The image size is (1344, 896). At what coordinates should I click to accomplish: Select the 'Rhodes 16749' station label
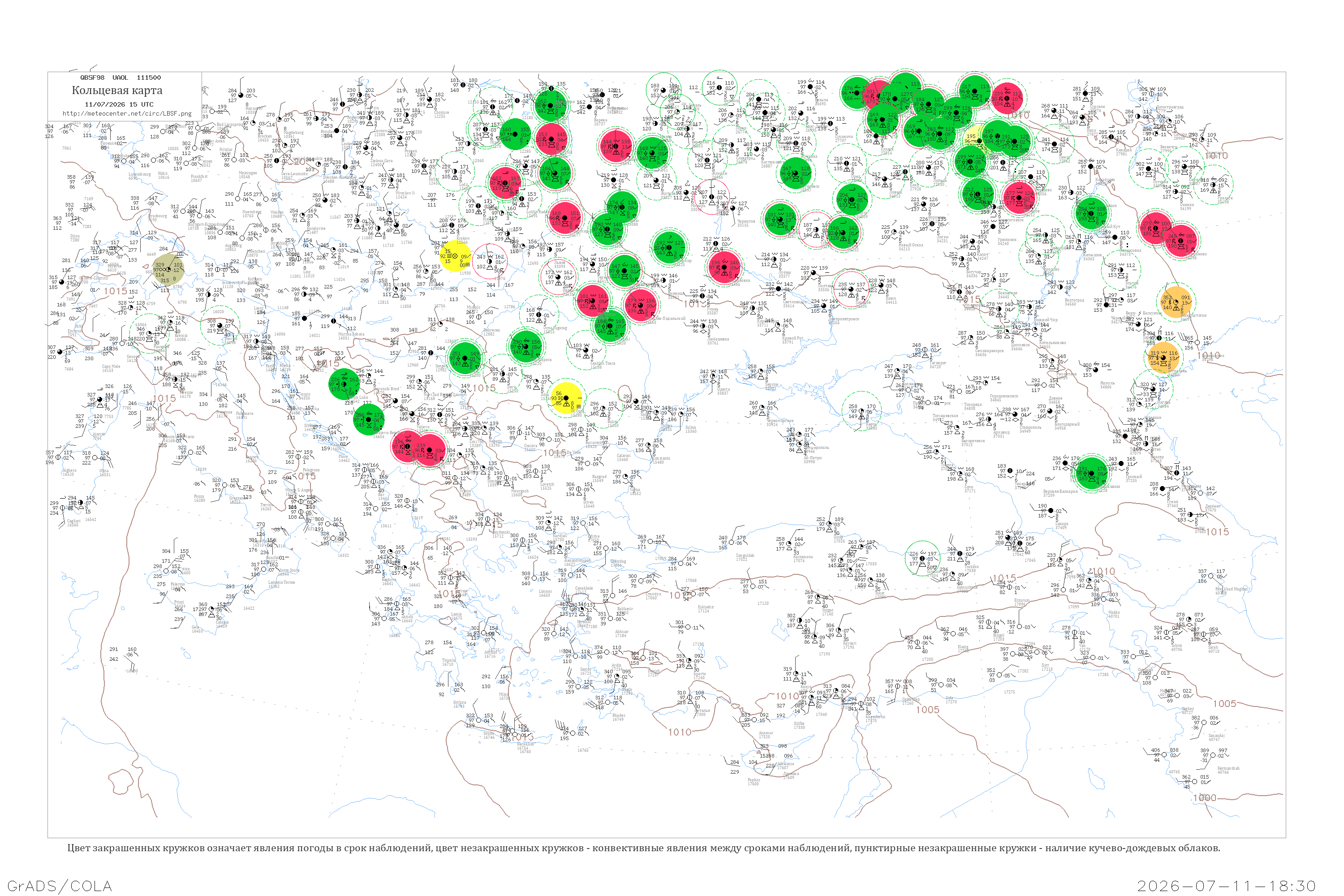coord(618,717)
